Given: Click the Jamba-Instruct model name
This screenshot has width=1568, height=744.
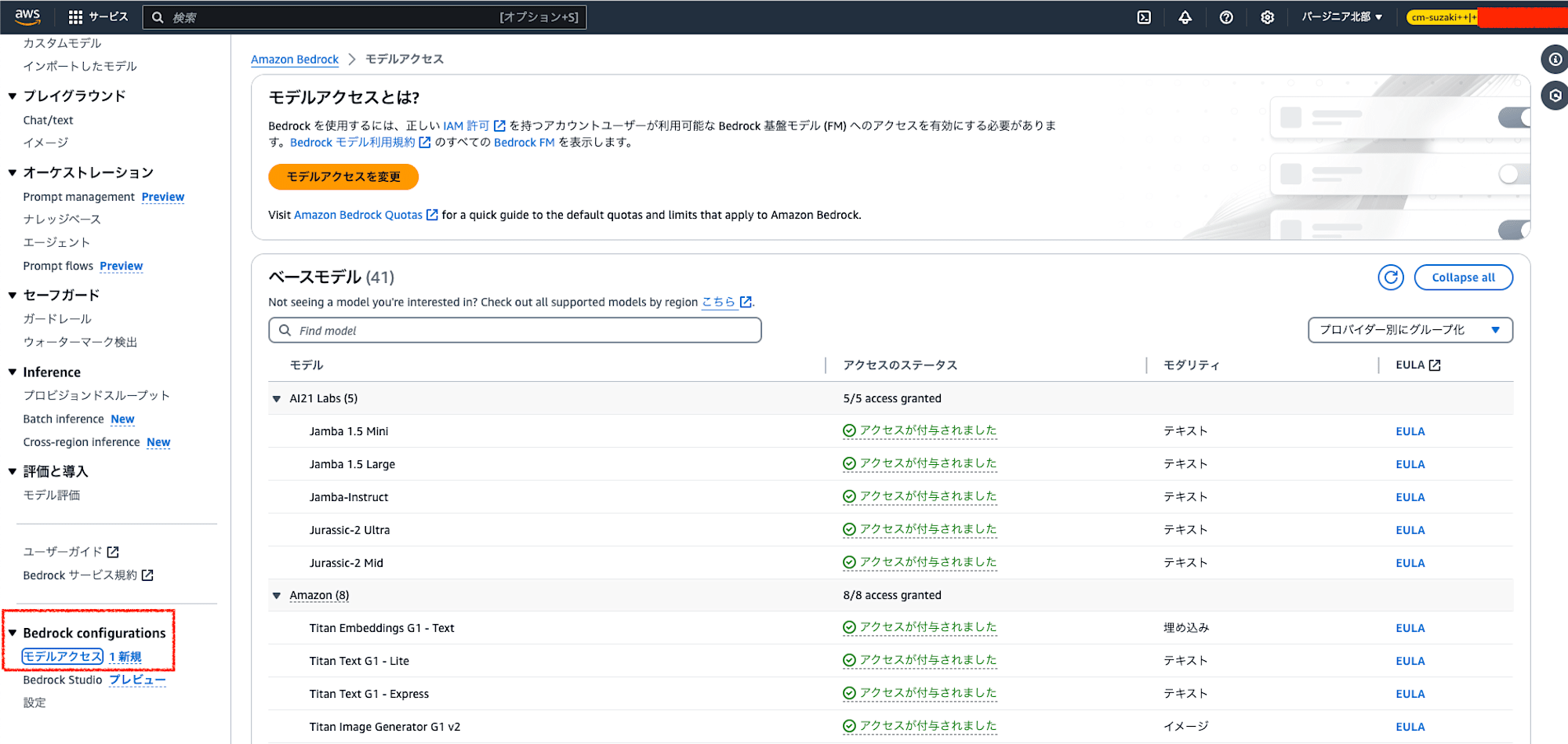Looking at the screenshot, I should coord(349,497).
